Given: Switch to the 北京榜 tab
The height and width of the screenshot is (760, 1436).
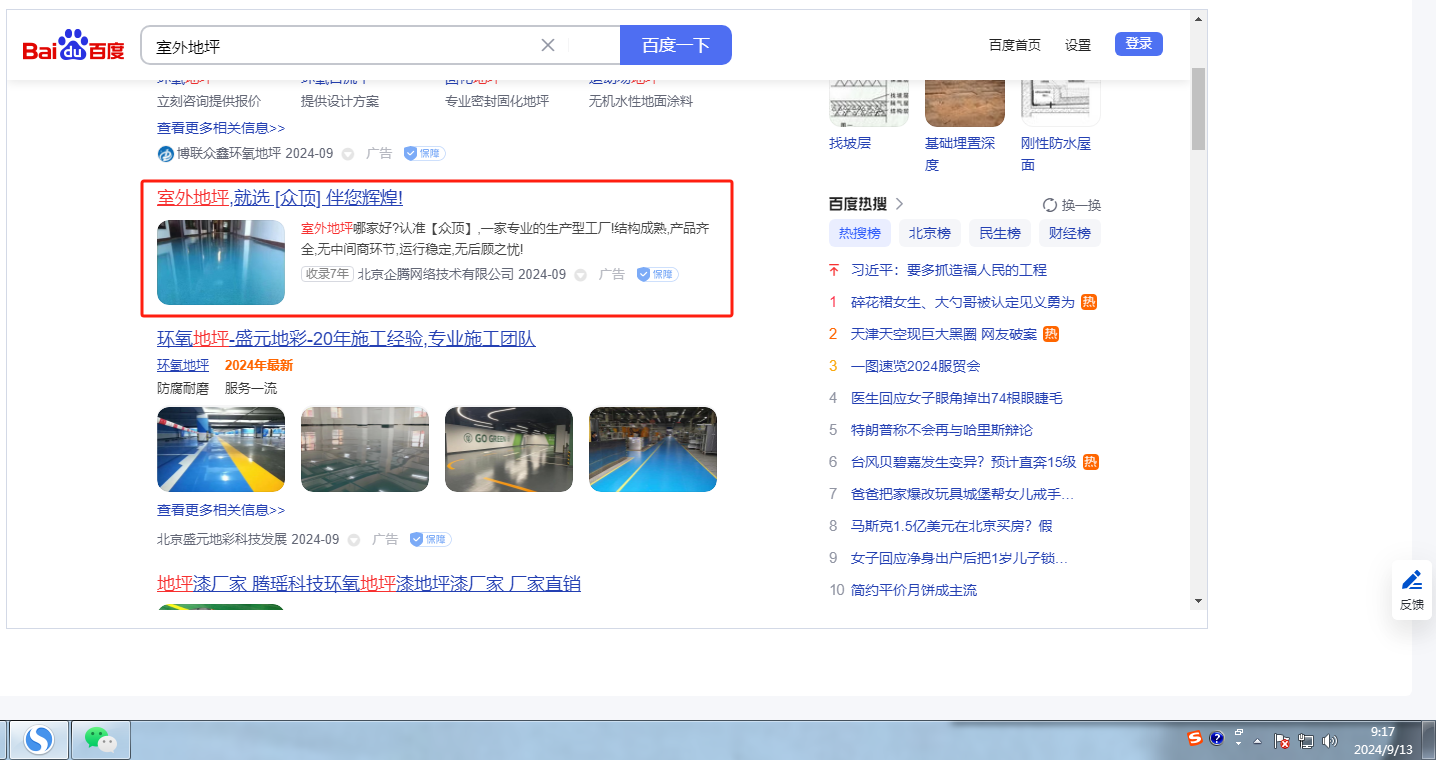Looking at the screenshot, I should click(x=930, y=234).
